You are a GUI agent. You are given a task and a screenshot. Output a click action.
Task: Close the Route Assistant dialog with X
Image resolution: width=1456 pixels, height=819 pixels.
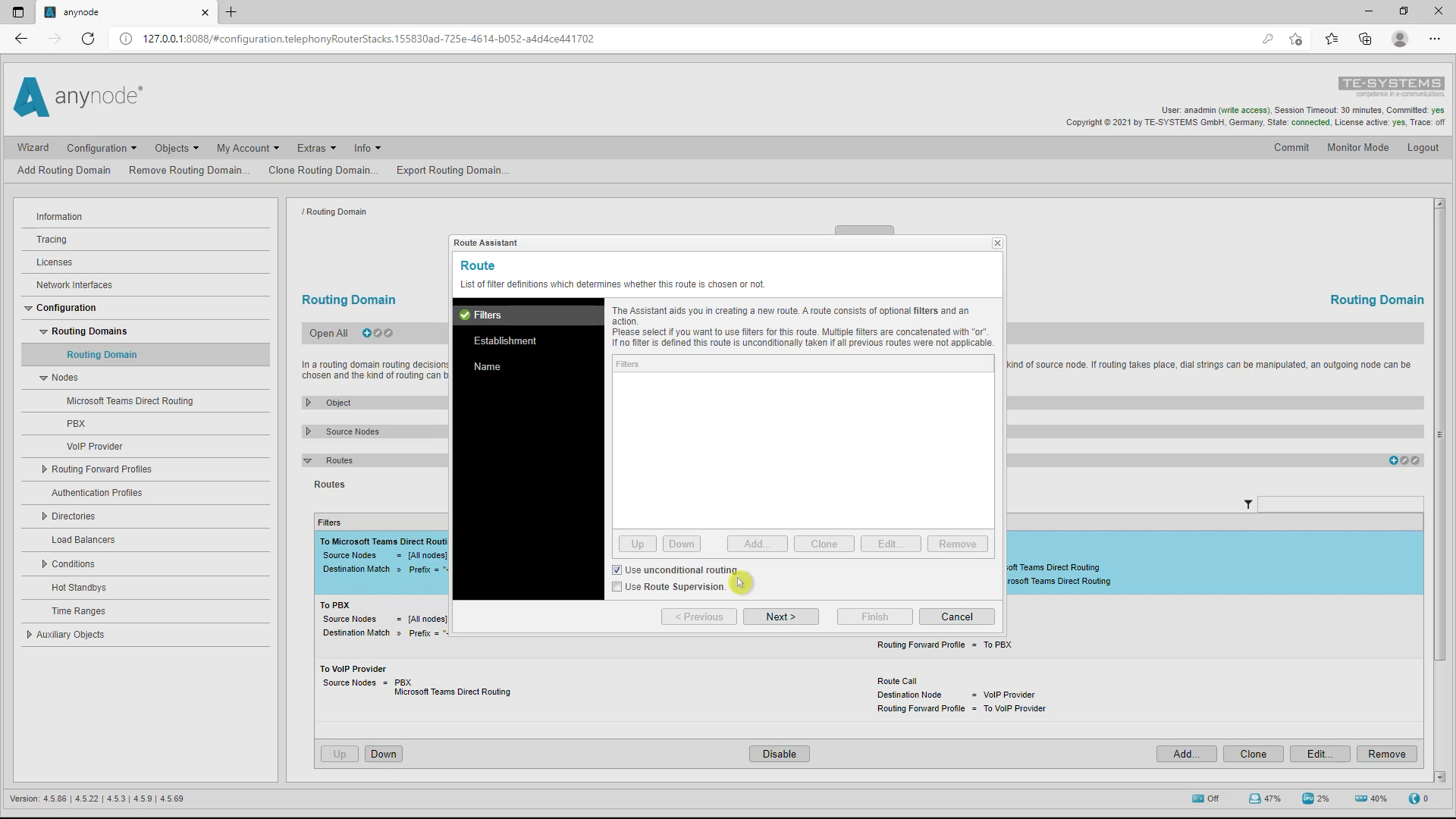[997, 243]
